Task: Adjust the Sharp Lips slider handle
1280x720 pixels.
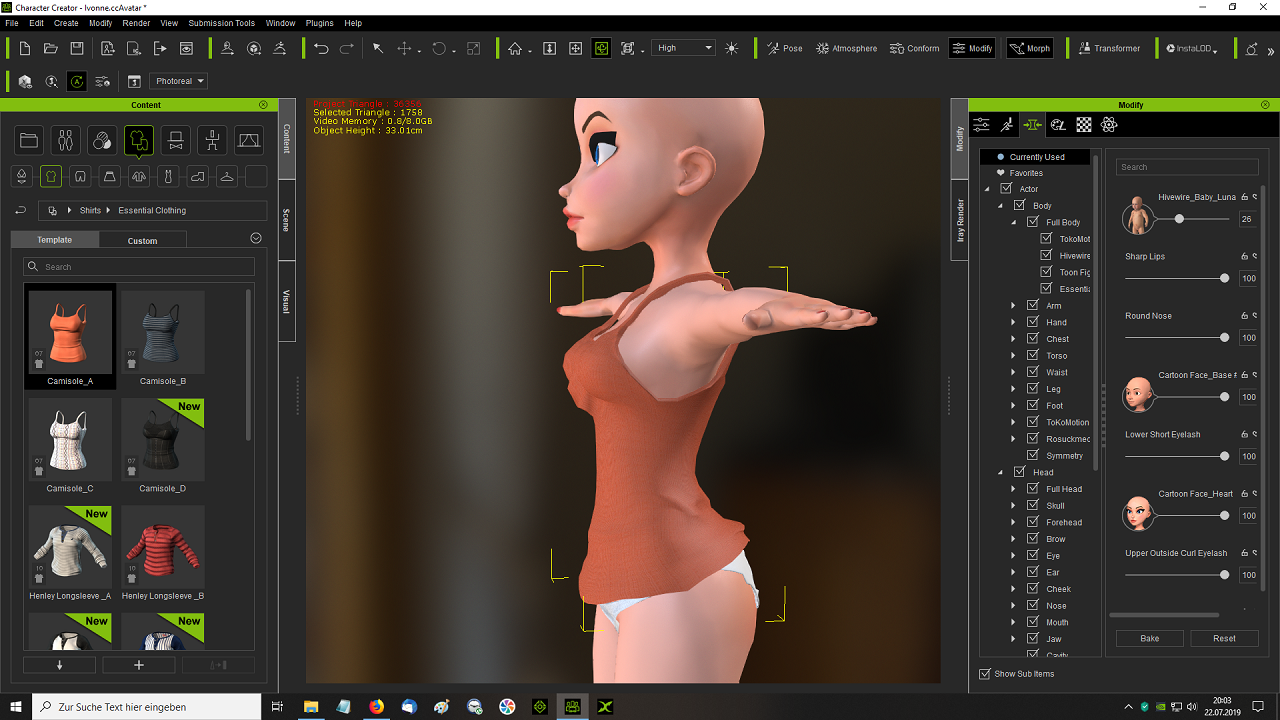Action: point(1224,278)
